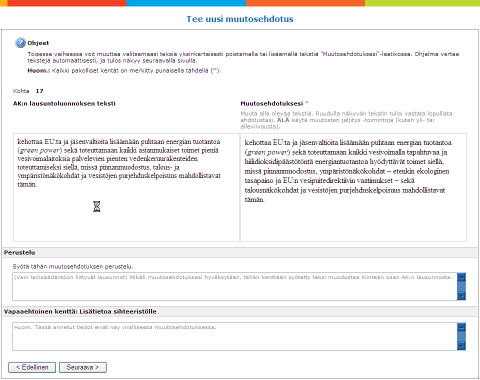Click the Perustelu section header bar
Viewport: 480px width, 380px height.
tap(240, 253)
